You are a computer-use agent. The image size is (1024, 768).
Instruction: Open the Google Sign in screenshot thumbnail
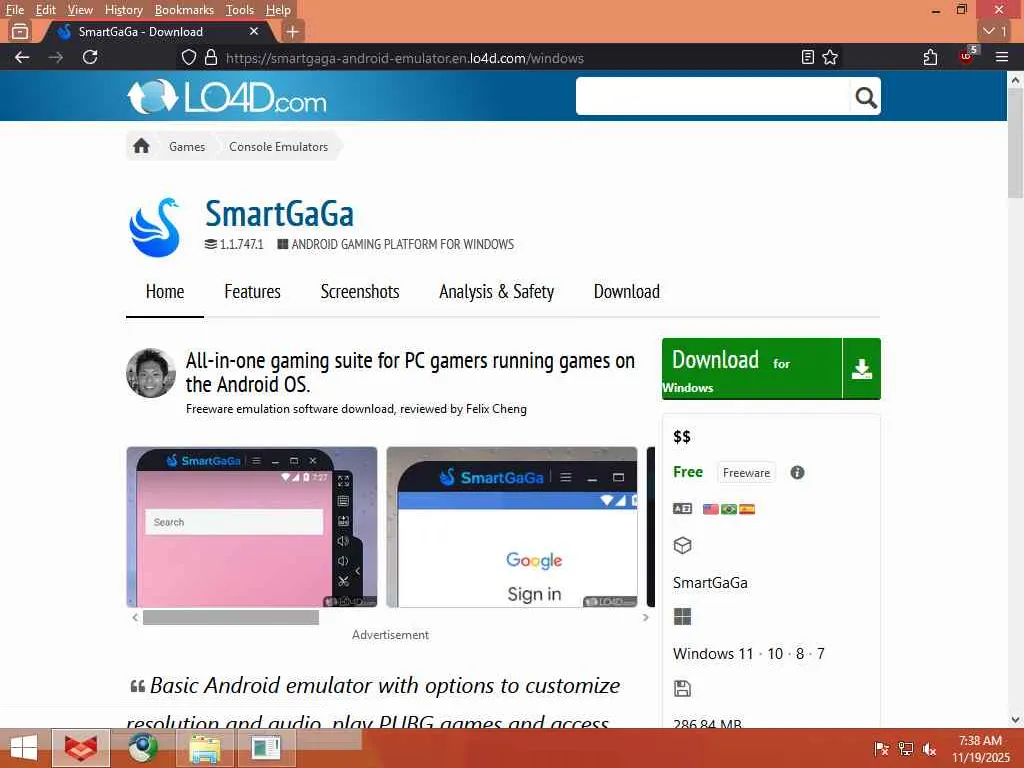511,527
